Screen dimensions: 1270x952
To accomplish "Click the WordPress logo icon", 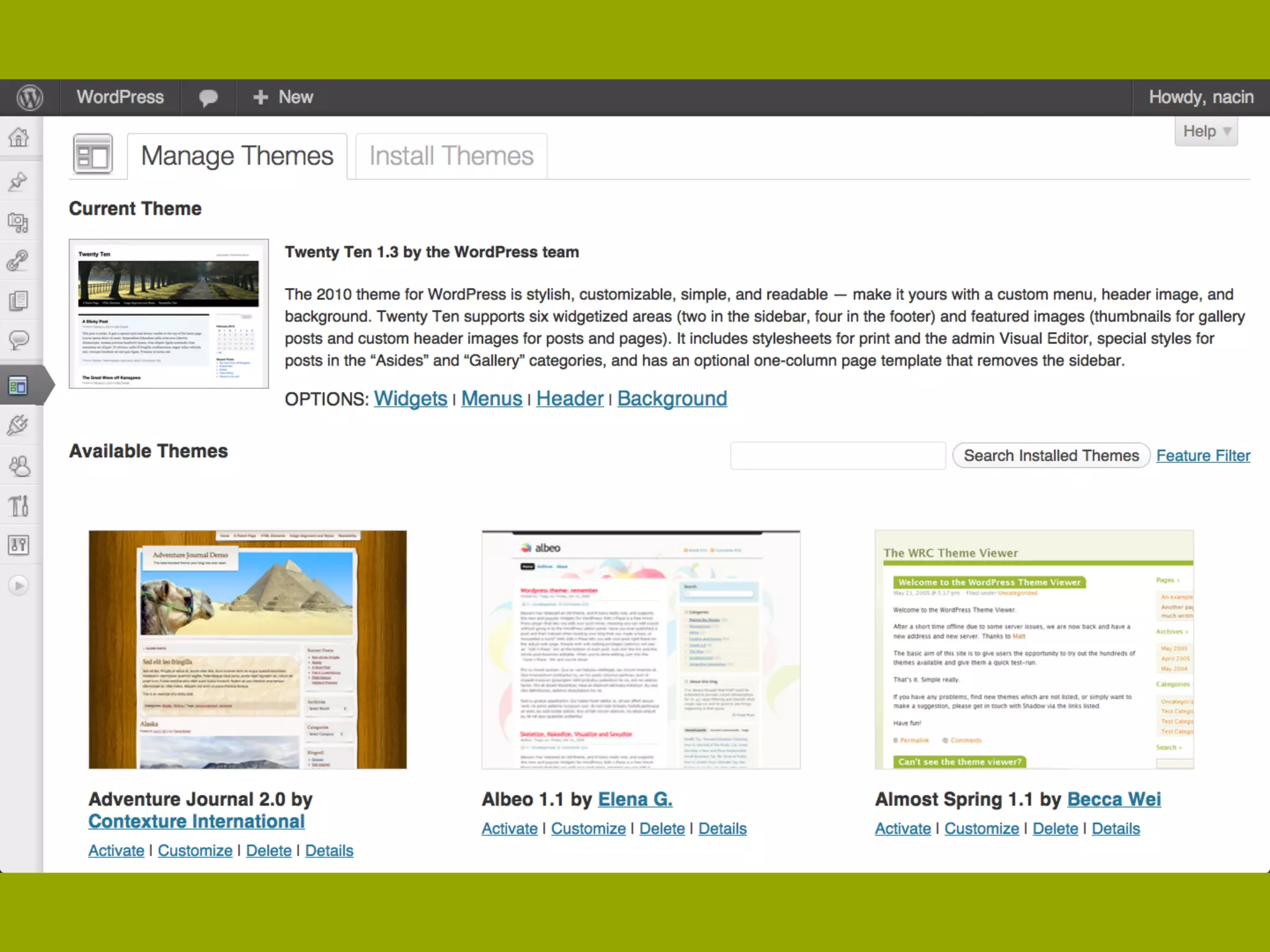I will 29,98.
